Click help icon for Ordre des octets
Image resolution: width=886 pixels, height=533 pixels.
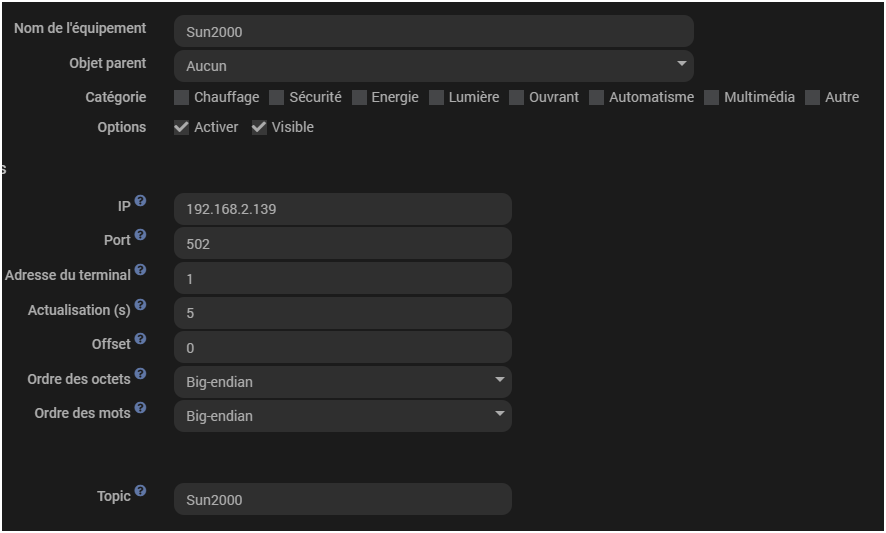140,374
